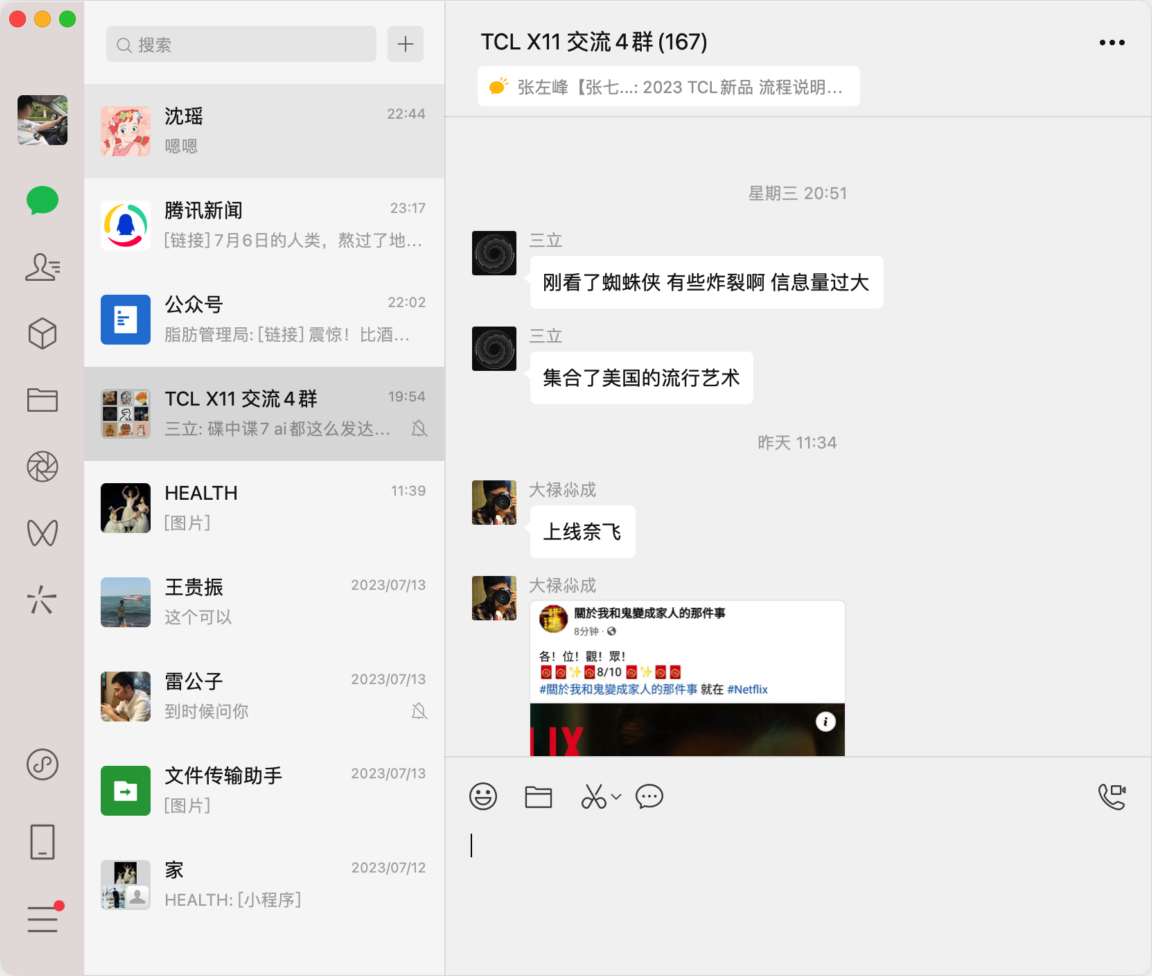Select the TCL X11 交流4群 chat
Image resolution: width=1152 pixels, height=976 pixels.
pos(264,413)
